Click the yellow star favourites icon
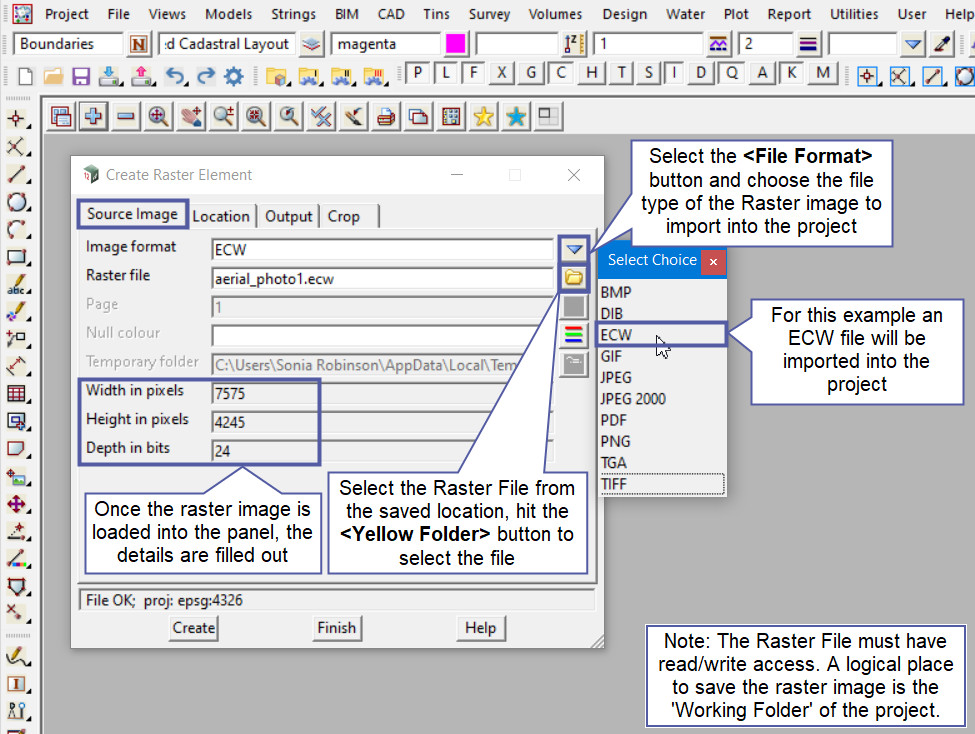This screenshot has height=734, width=975. point(484,117)
